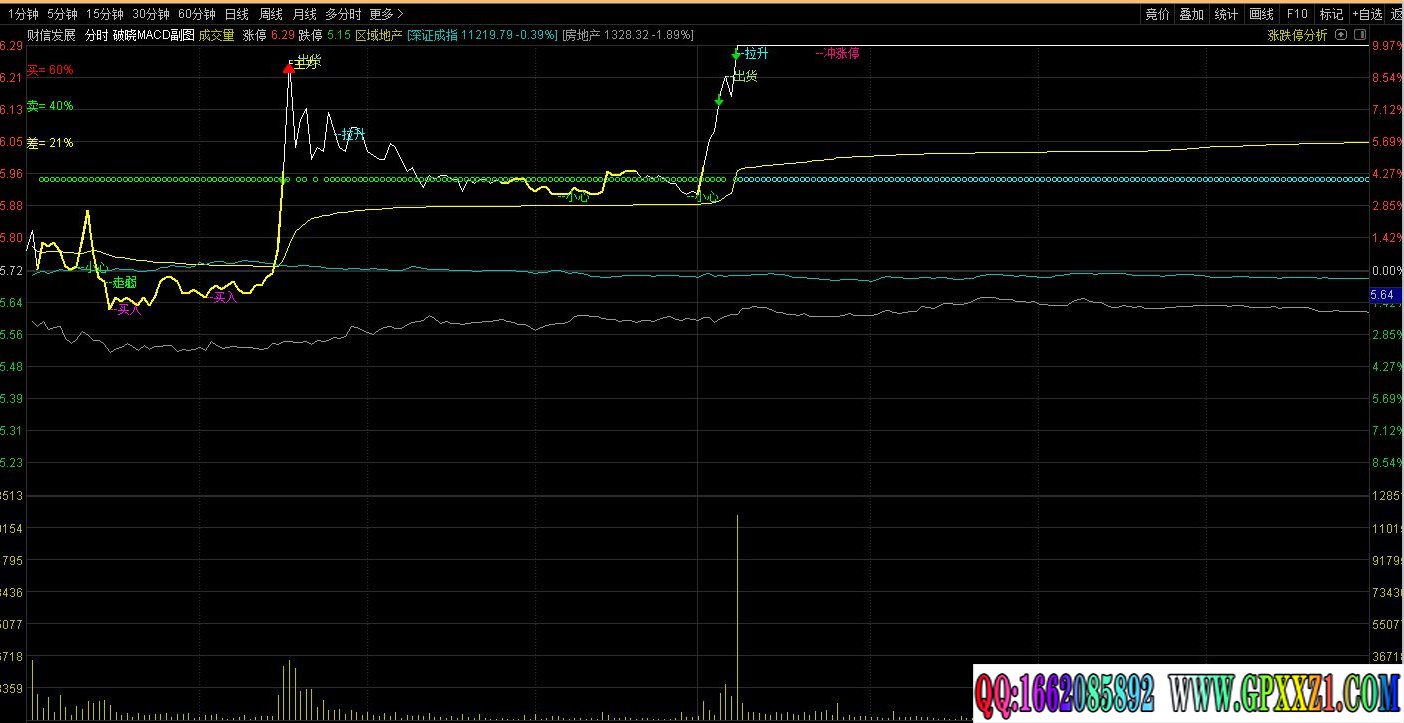This screenshot has height=723, width=1404.
Task: Switch to the 5分钟 period tab
Action: (x=62, y=14)
